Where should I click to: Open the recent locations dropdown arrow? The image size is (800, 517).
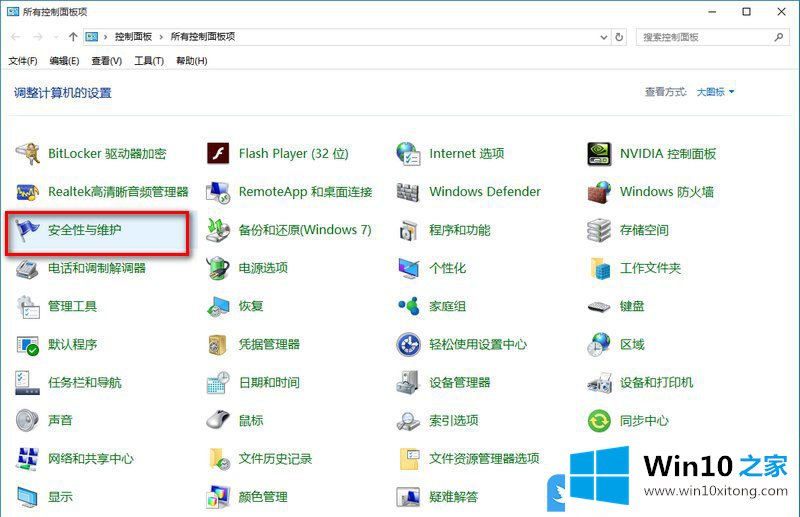56,37
